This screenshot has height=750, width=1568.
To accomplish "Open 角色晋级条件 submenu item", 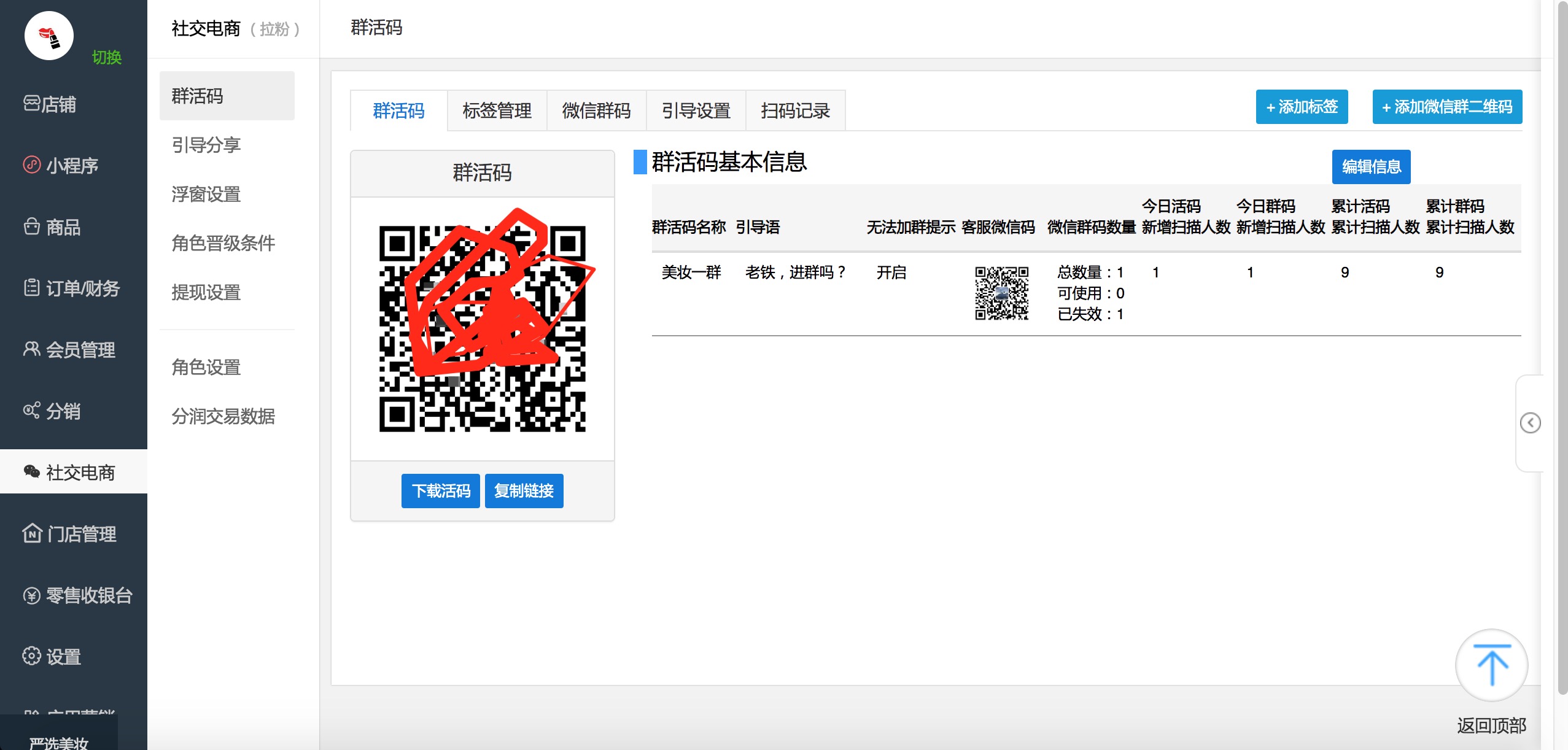I will tap(223, 243).
